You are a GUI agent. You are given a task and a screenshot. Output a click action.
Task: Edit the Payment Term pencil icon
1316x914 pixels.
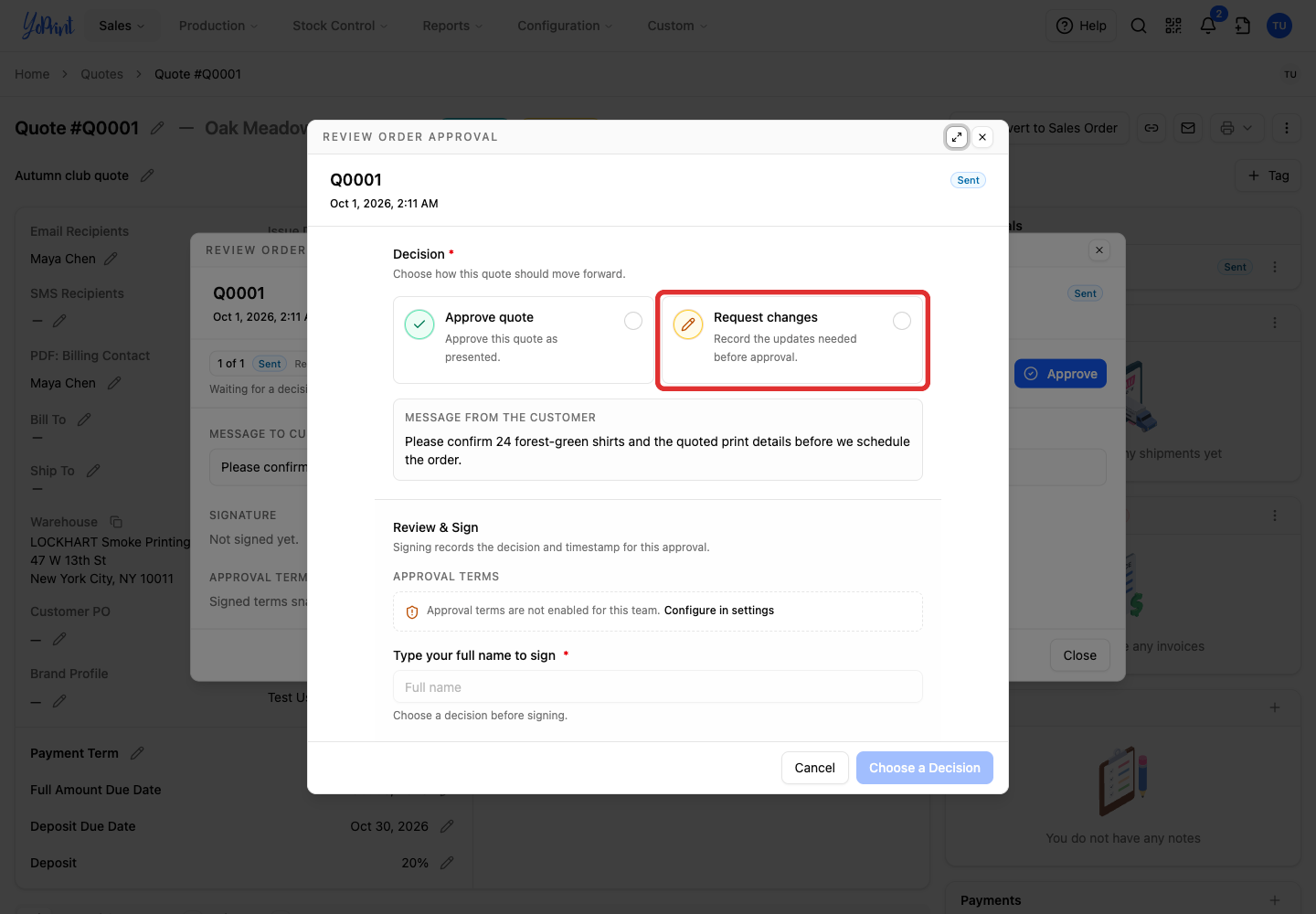137,753
